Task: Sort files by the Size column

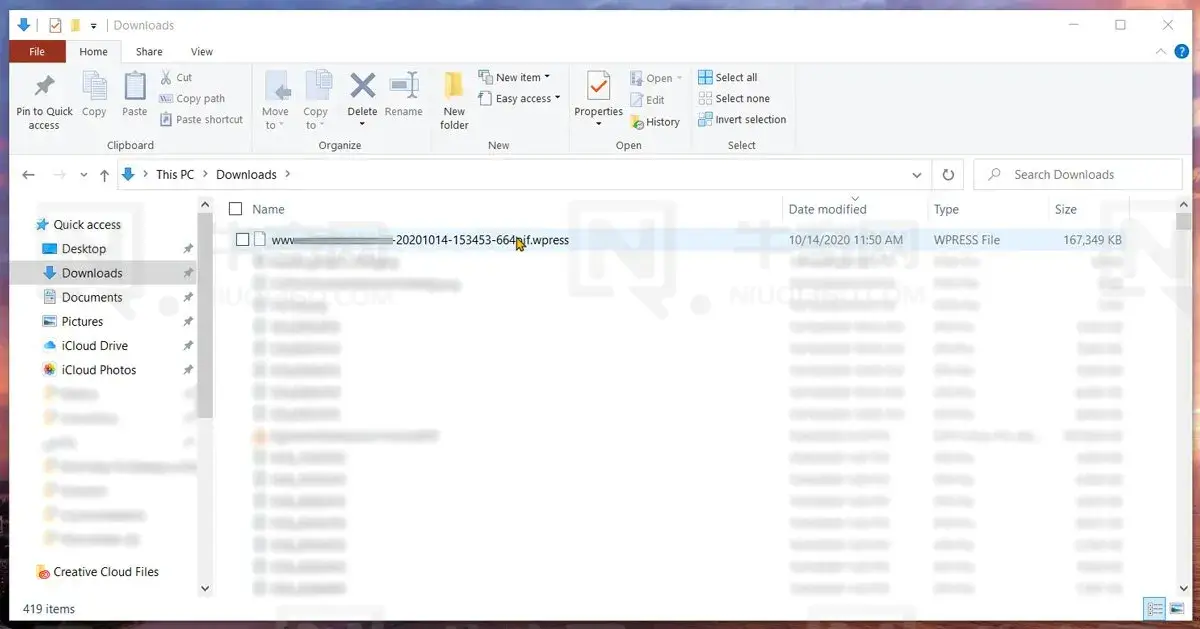Action: 1066,209
